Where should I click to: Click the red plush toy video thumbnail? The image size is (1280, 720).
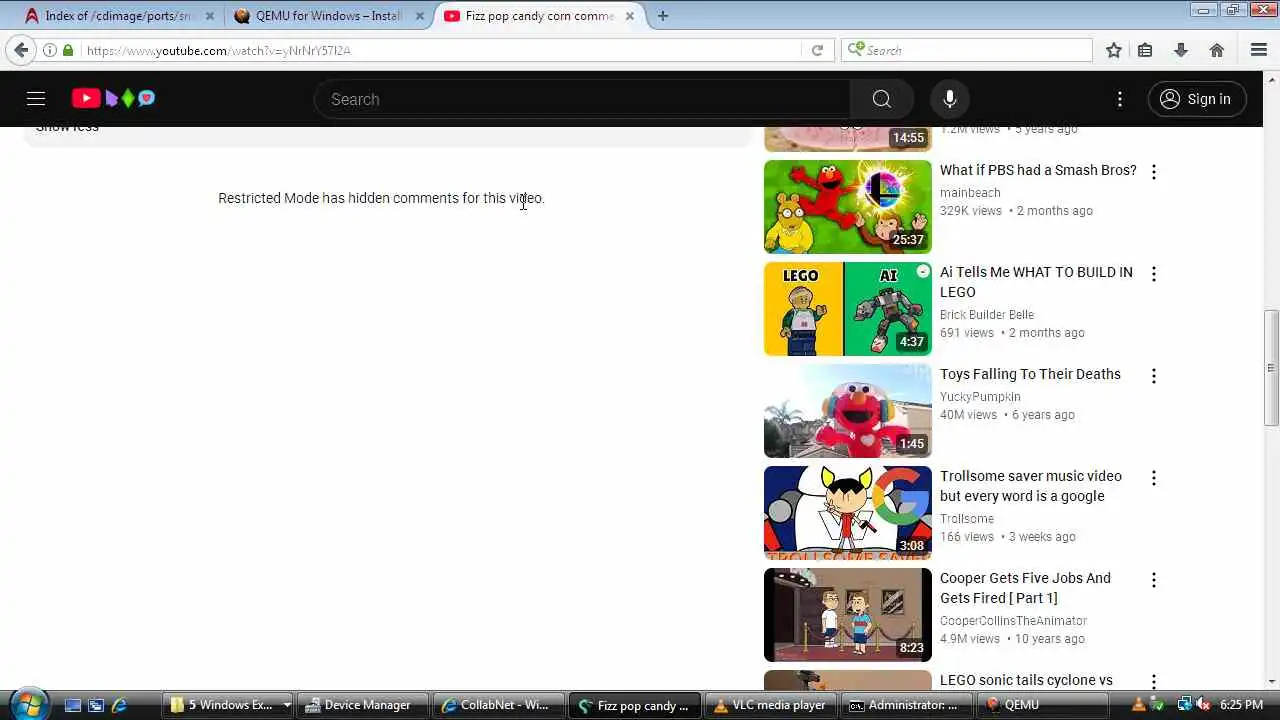coord(848,411)
